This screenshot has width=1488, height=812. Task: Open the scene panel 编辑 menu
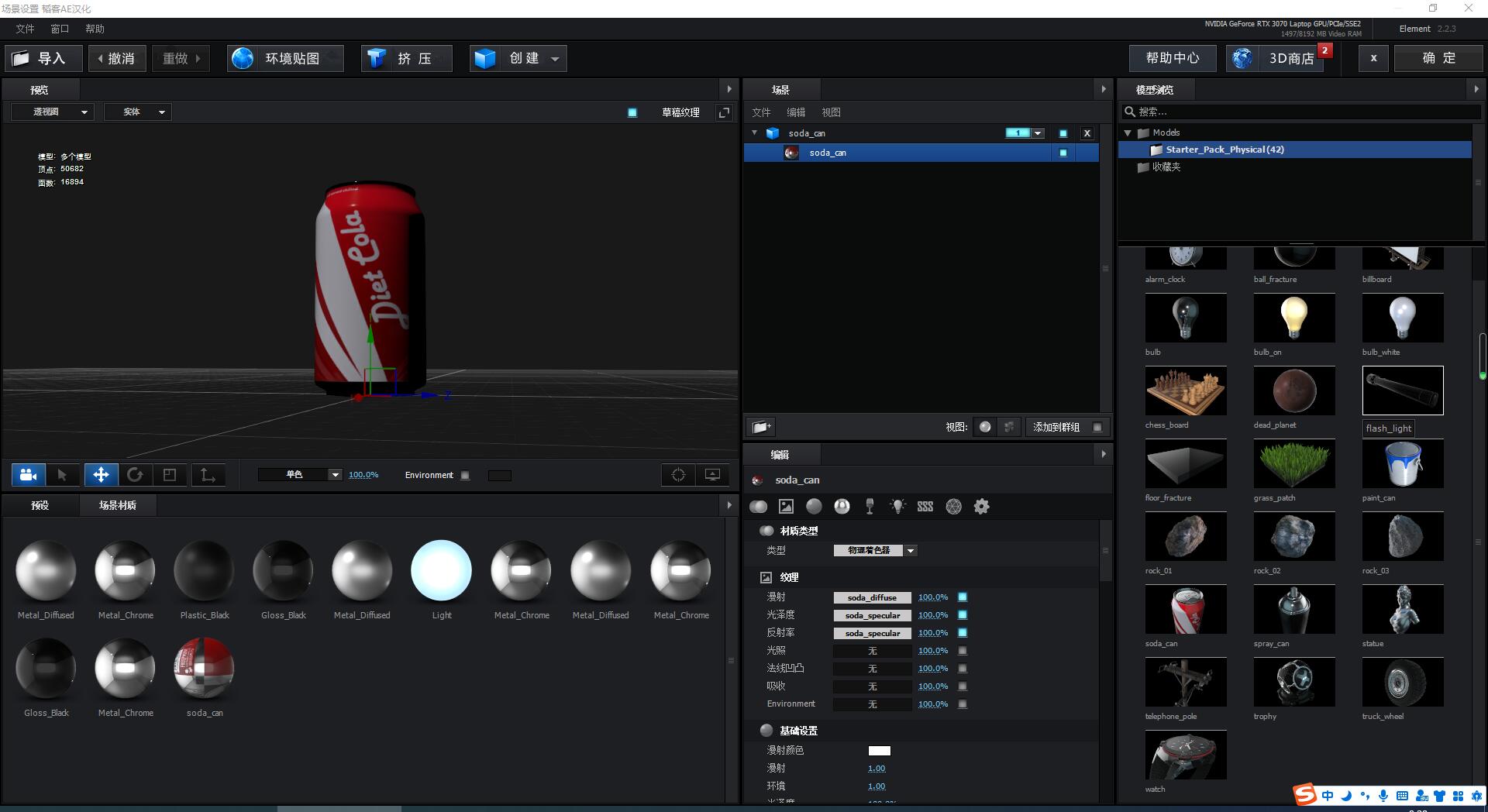[x=796, y=112]
